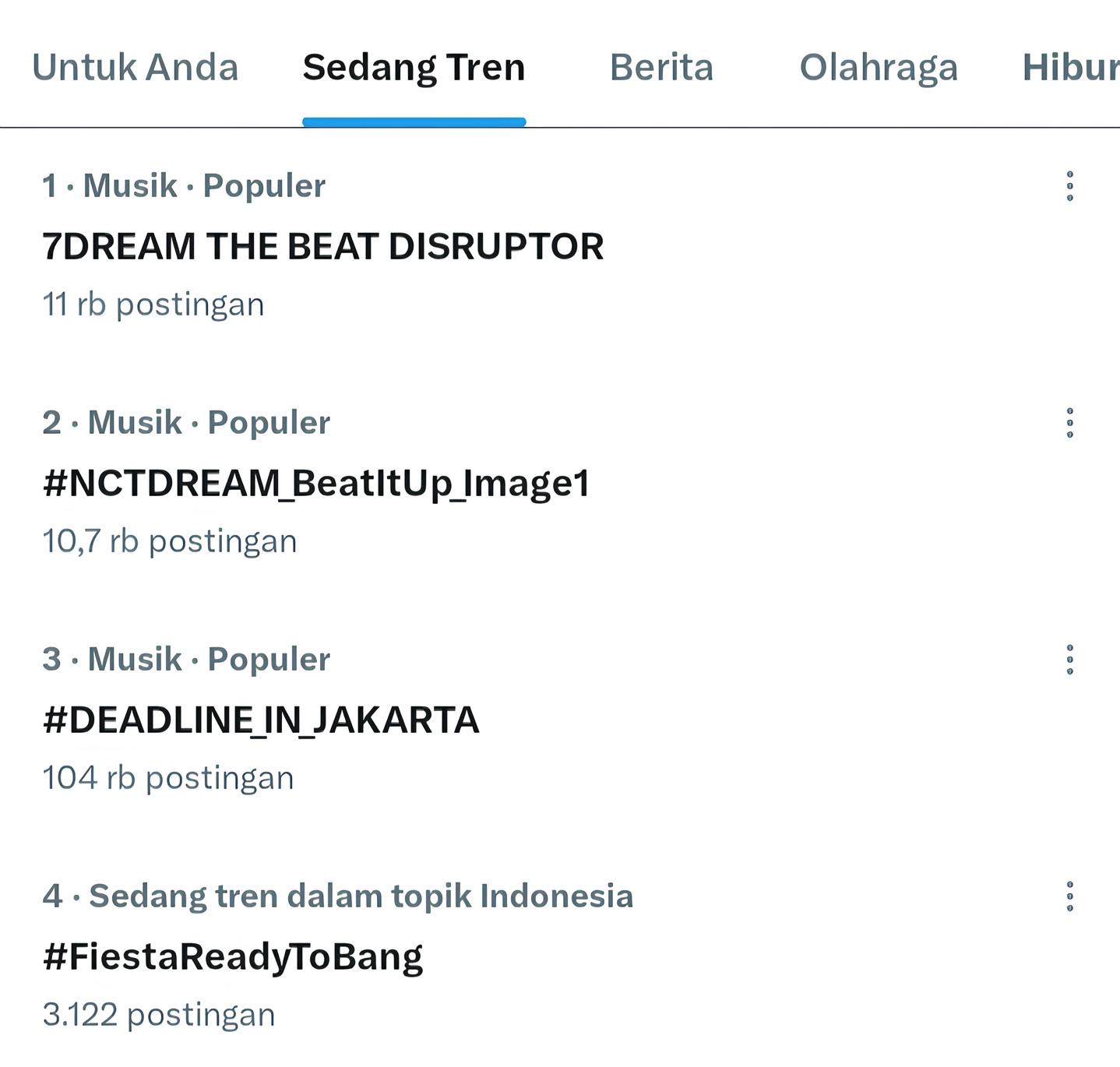Open the #NCTDREAM_BeatItUp_Image1 hashtag
Viewport: 1120px width, 1067px height.
[x=316, y=483]
